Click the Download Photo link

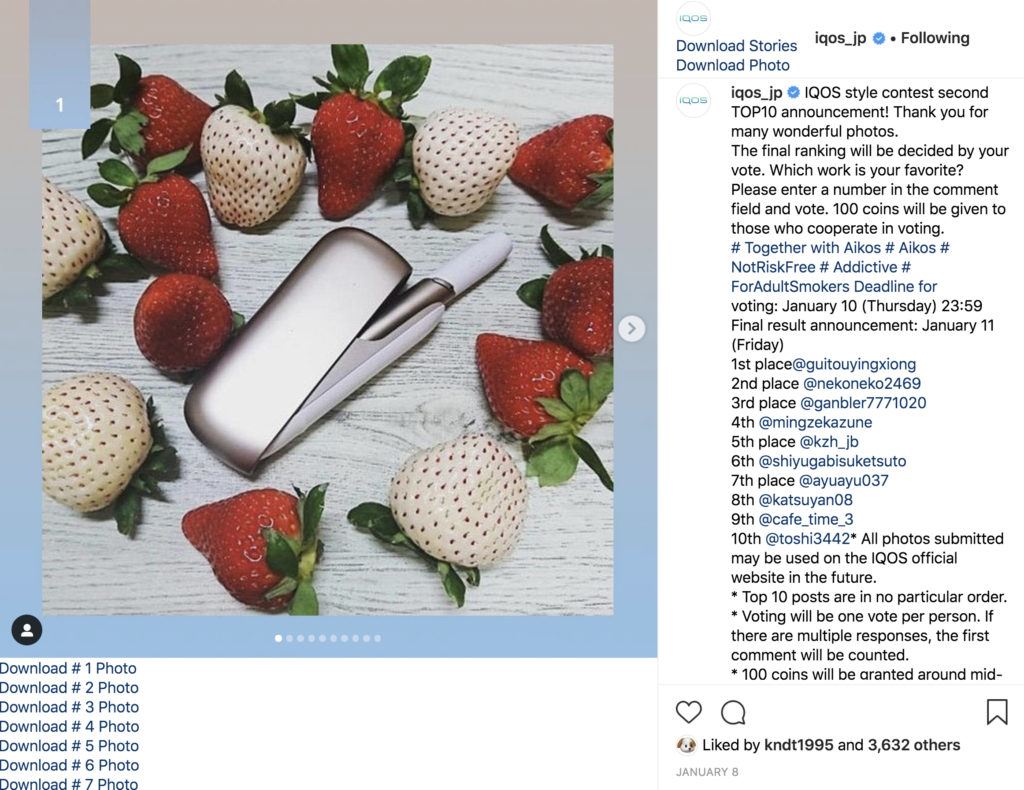coord(733,65)
